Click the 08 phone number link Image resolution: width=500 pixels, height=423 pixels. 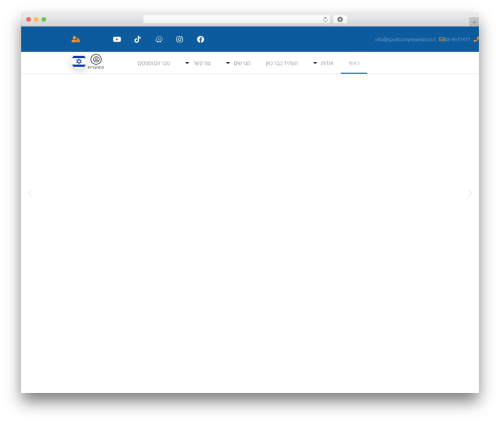click(x=458, y=39)
